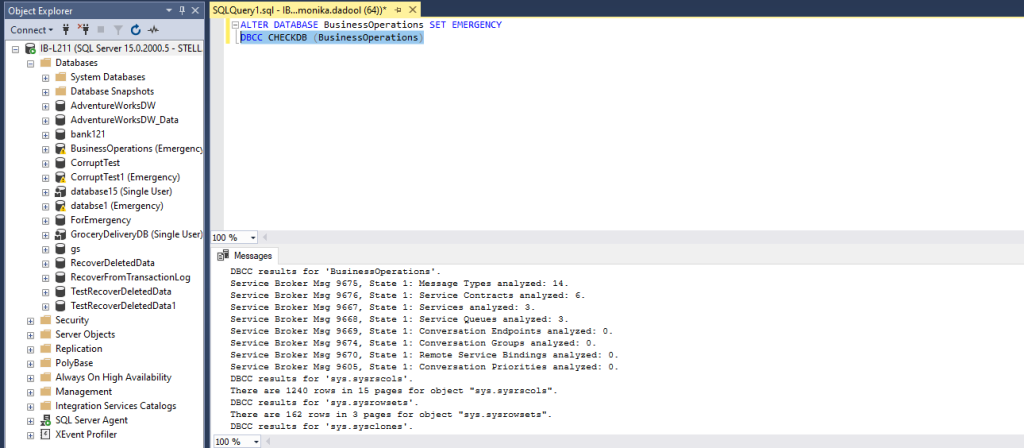Select the XEvent Profiler icon
This screenshot has width=1024, height=448.
coord(45,434)
